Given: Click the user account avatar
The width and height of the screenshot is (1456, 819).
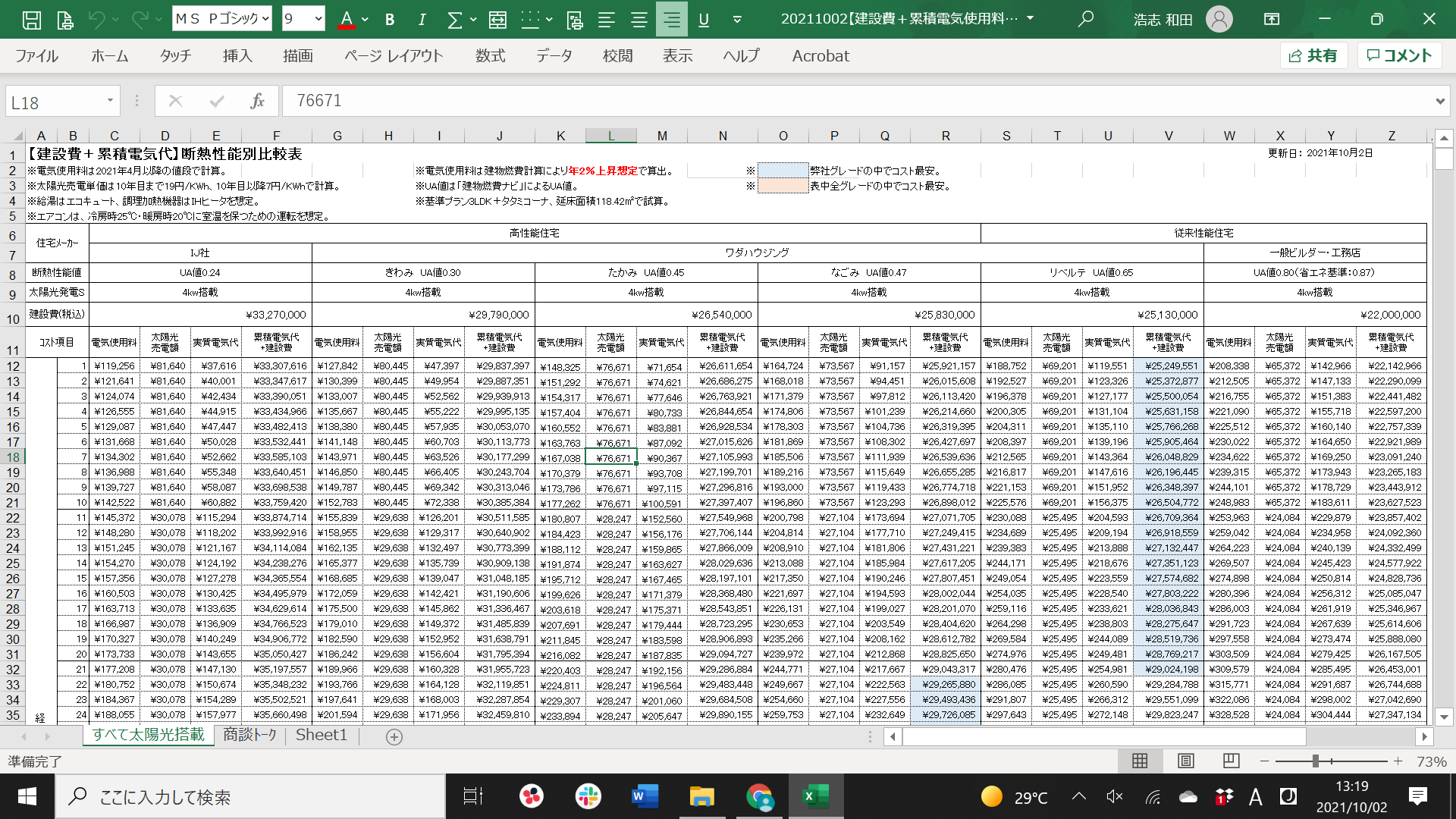Looking at the screenshot, I should point(1219,19).
